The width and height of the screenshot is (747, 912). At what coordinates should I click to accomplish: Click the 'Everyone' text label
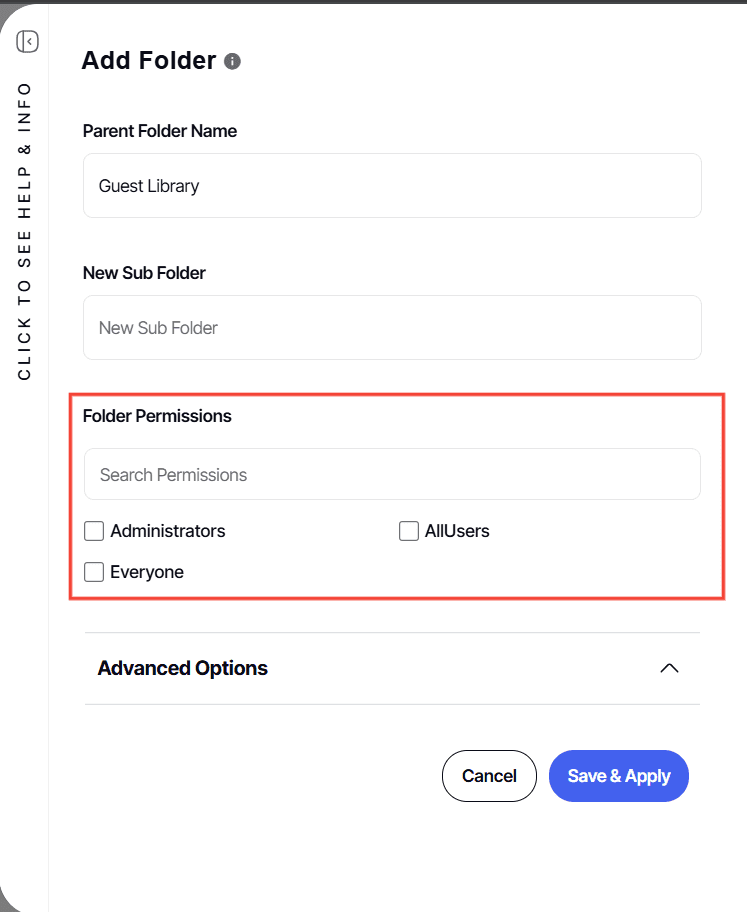point(147,572)
